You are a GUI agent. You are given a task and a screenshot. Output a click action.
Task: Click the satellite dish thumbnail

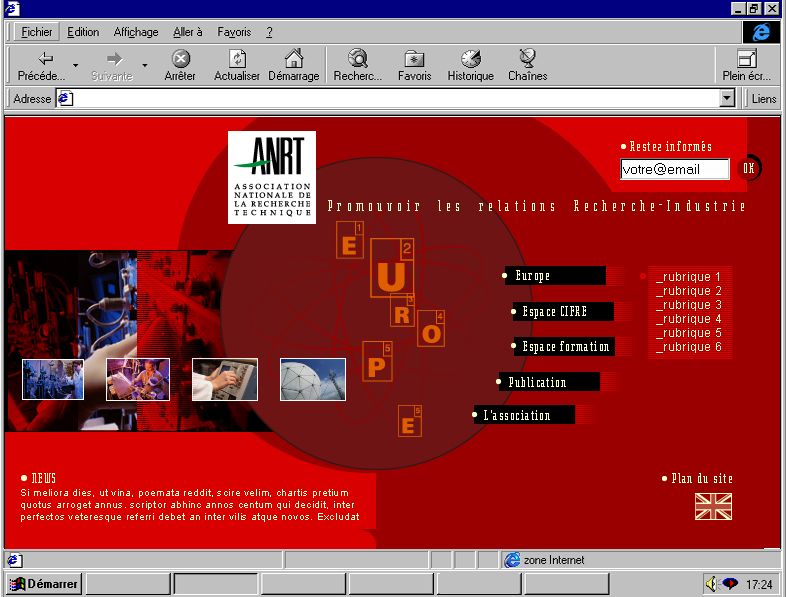[312, 380]
